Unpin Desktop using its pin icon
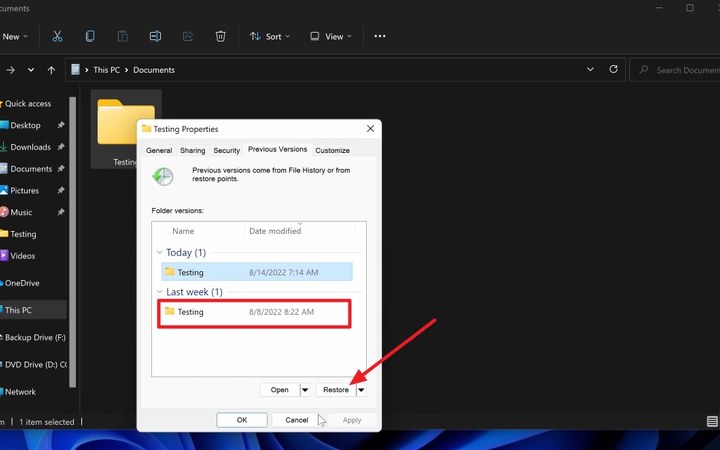Viewport: 720px width, 450px height. (x=61, y=125)
